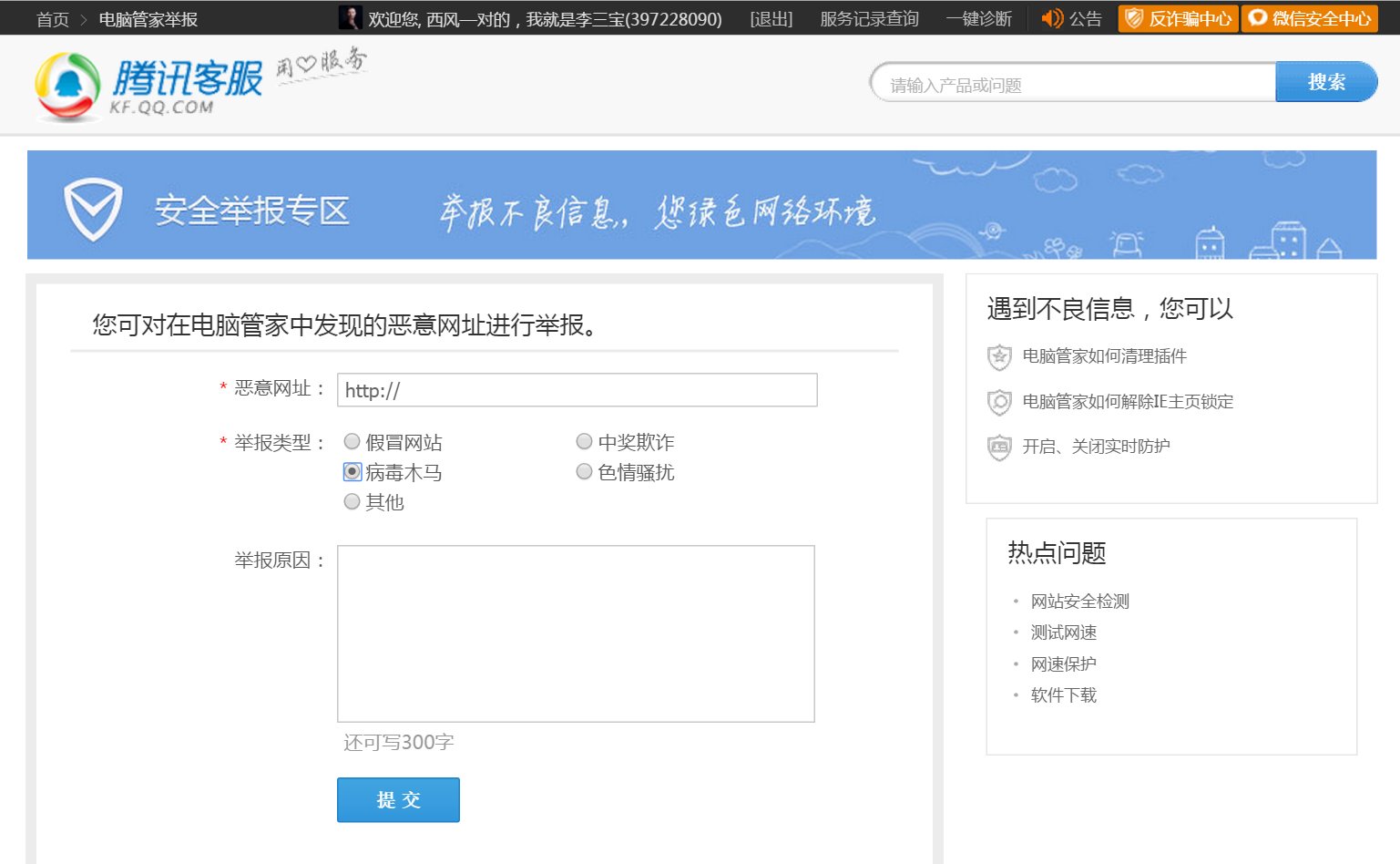Start 一键诊断 from the top bar
Screen dimensions: 1400x864
click(979, 17)
